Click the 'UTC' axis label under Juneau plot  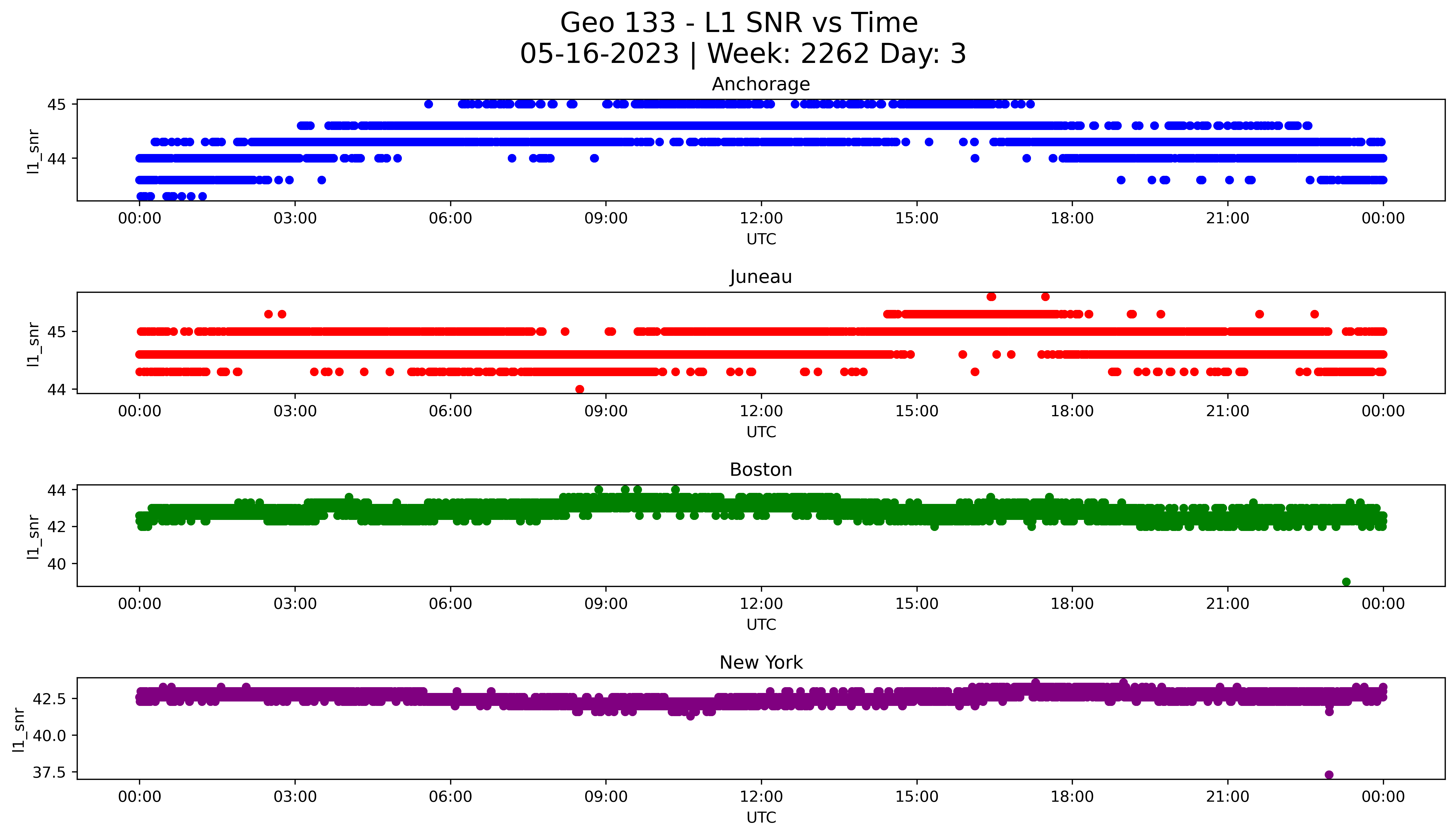pos(761,432)
